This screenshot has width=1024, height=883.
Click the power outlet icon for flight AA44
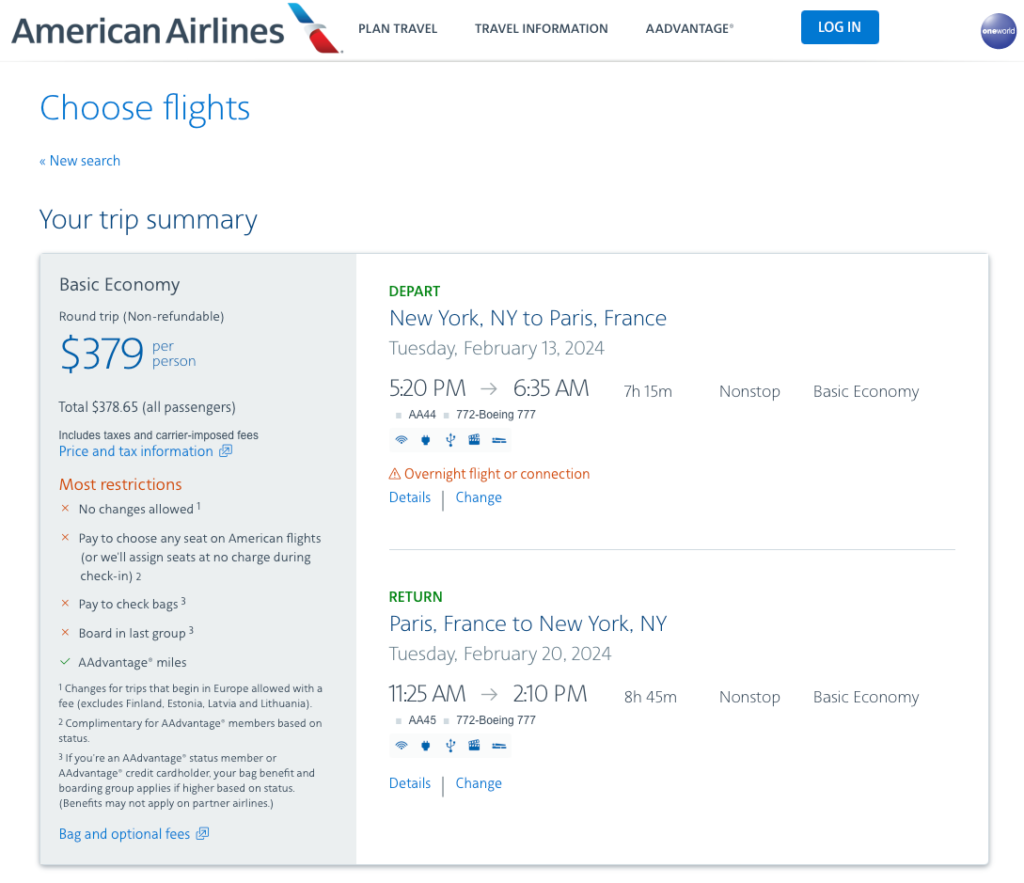click(426, 439)
